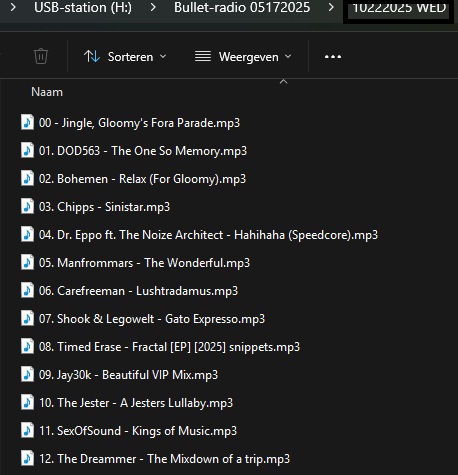Select 04. Dr. Eppo Hahihaha (Speedcore).mp3
458x475 pixels.
pyautogui.click(x=208, y=235)
